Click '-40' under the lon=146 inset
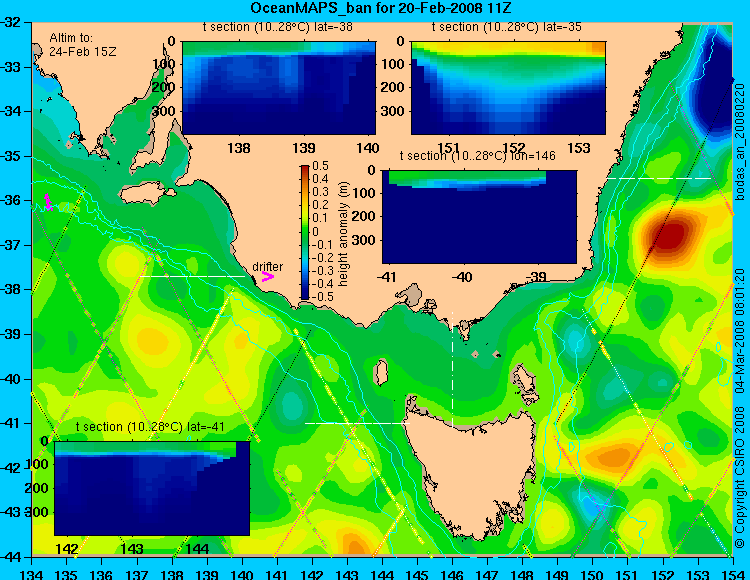750x580 pixels. click(462, 277)
